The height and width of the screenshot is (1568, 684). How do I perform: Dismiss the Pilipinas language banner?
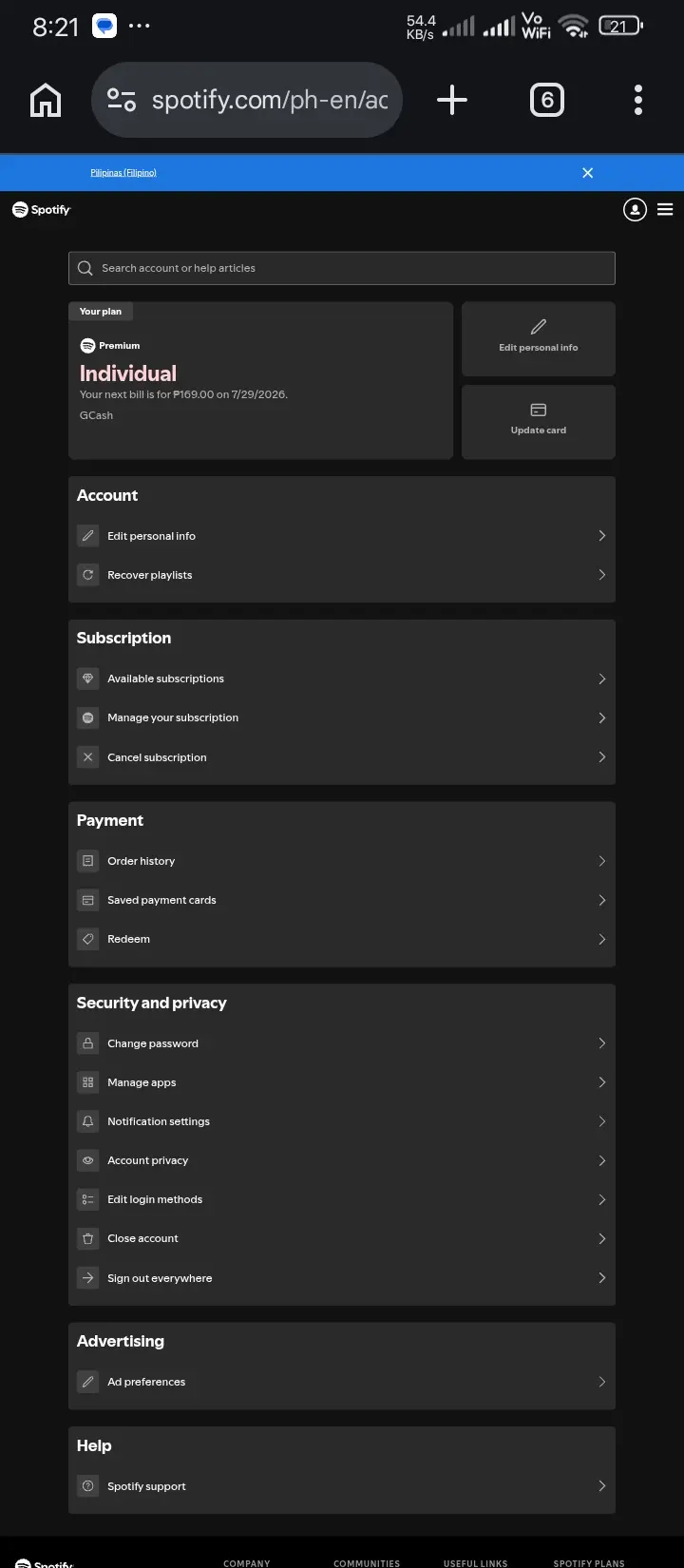tap(587, 173)
